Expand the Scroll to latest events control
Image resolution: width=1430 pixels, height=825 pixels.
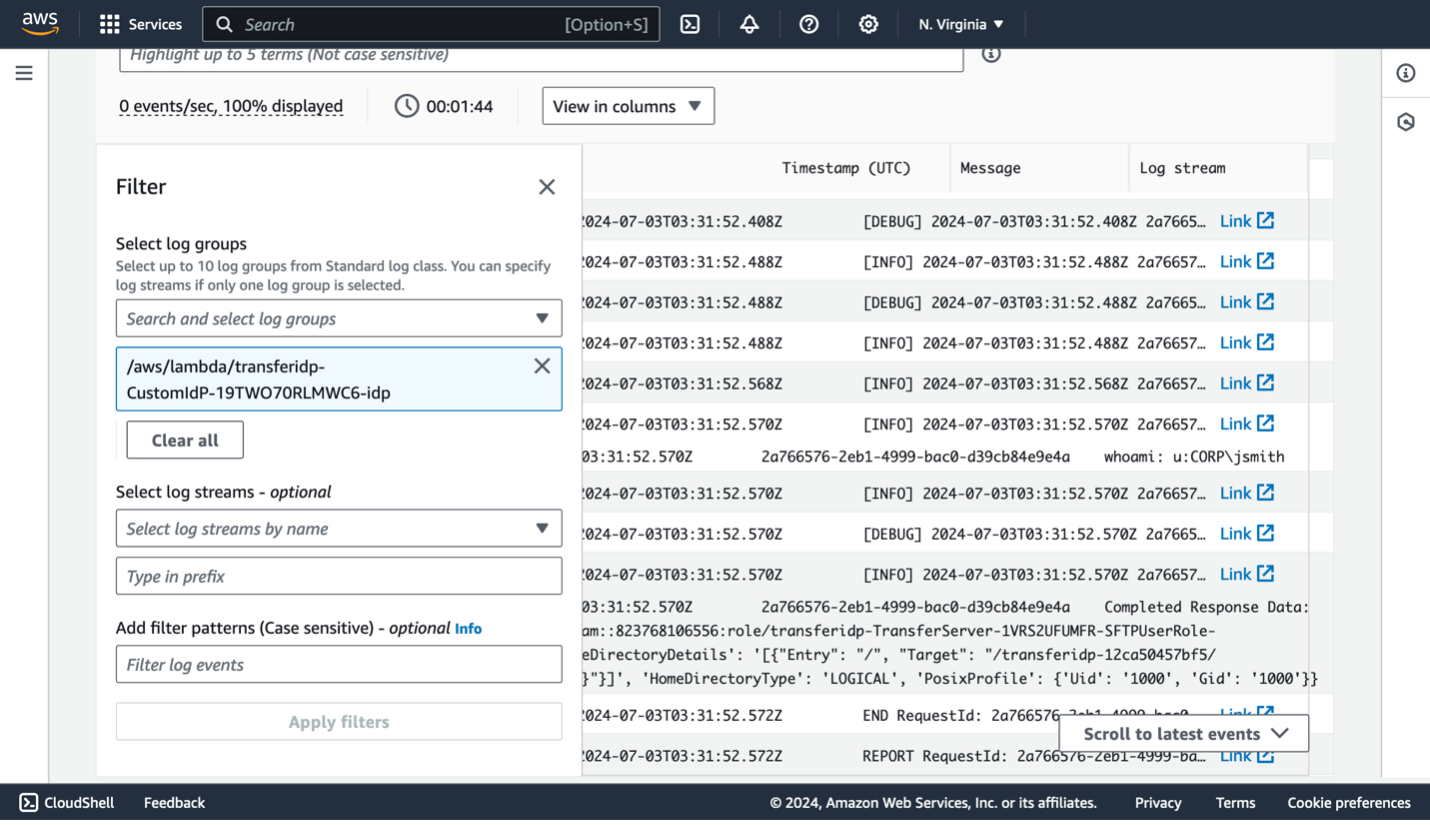click(1182, 733)
